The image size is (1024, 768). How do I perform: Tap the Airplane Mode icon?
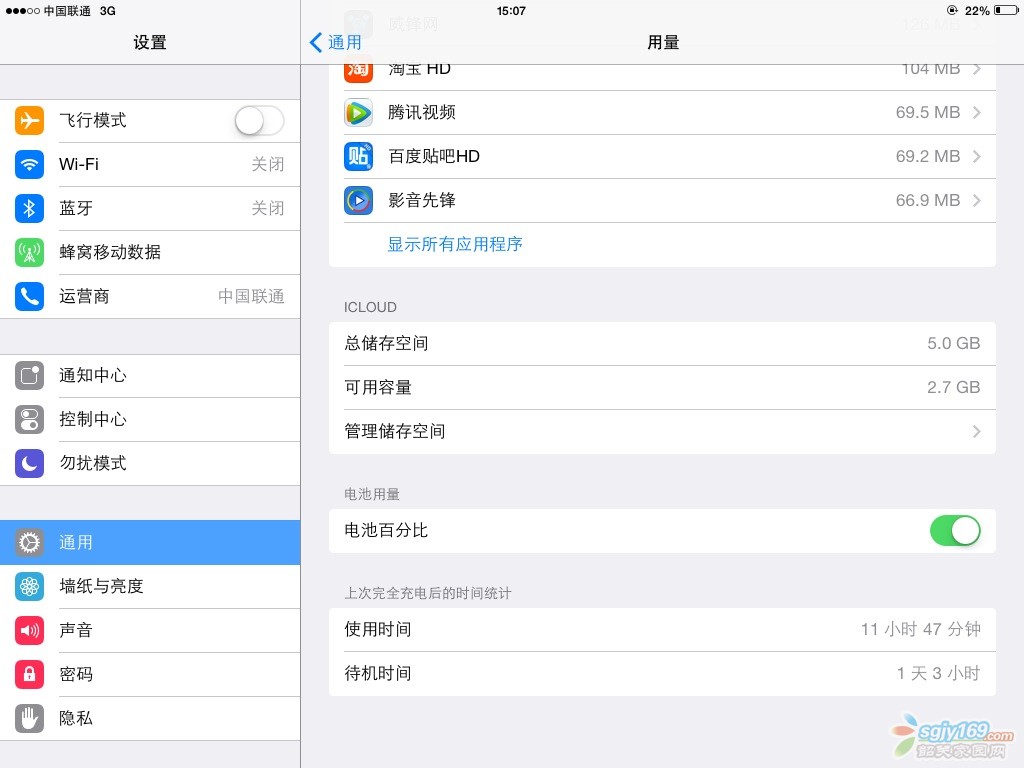point(30,120)
